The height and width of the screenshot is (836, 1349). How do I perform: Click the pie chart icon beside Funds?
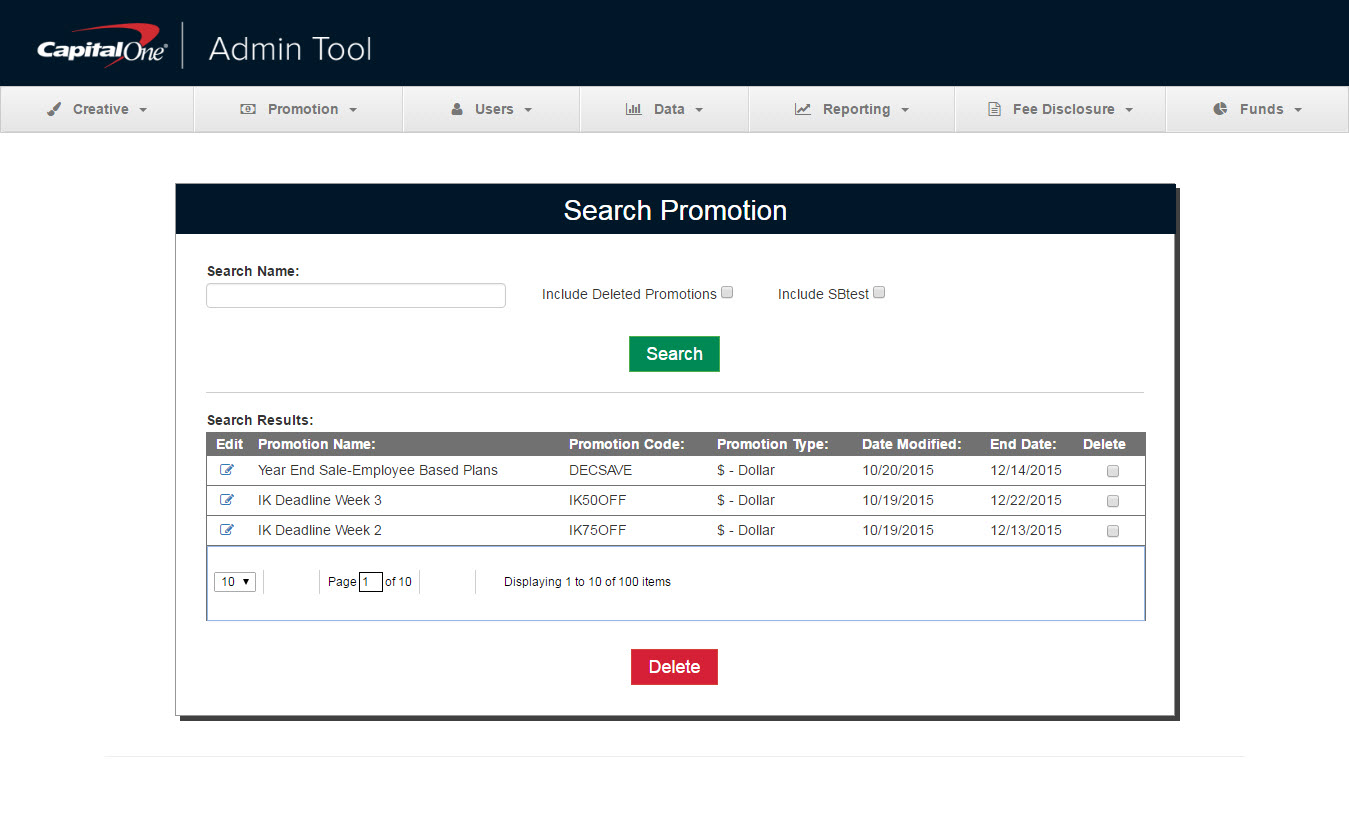1220,109
